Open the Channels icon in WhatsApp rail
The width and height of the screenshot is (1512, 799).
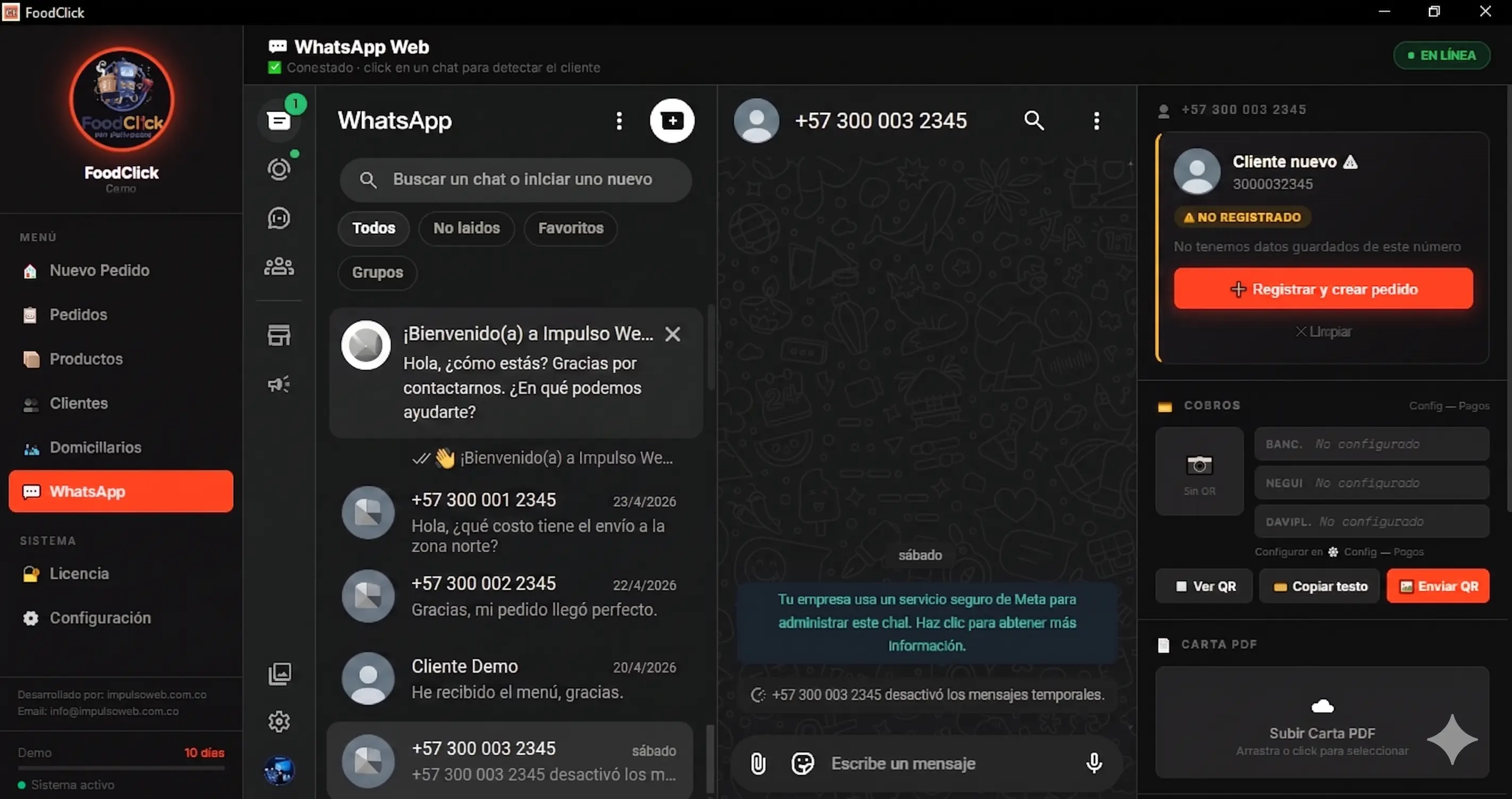coord(279,218)
